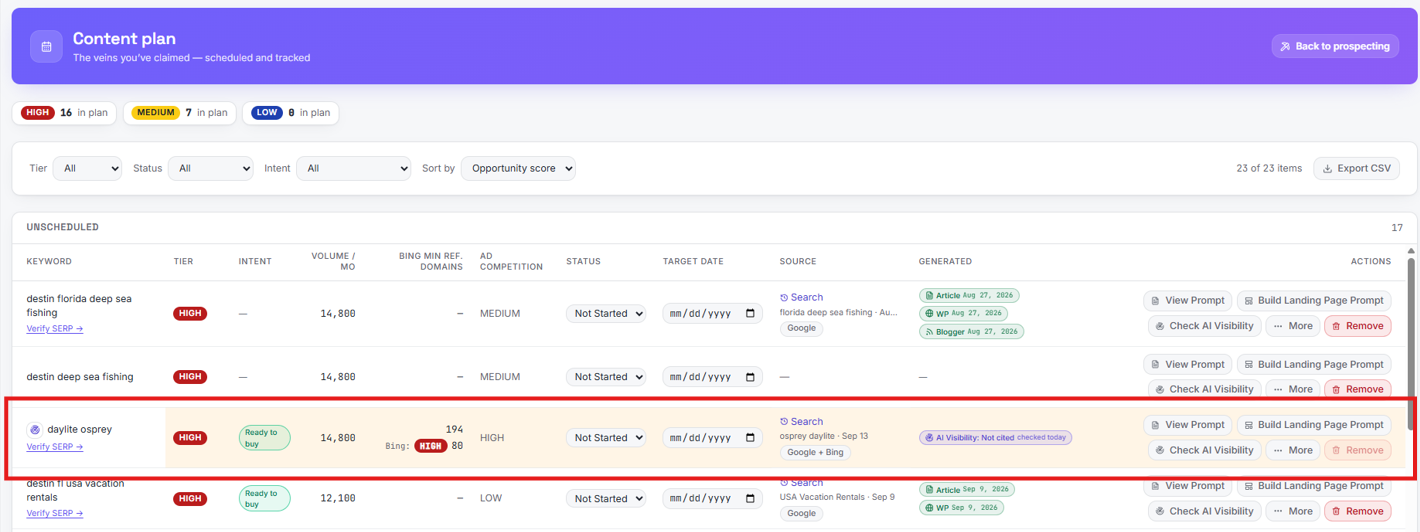Open the Tier filter dropdown
This screenshot has height=532, width=1420.
point(87,168)
